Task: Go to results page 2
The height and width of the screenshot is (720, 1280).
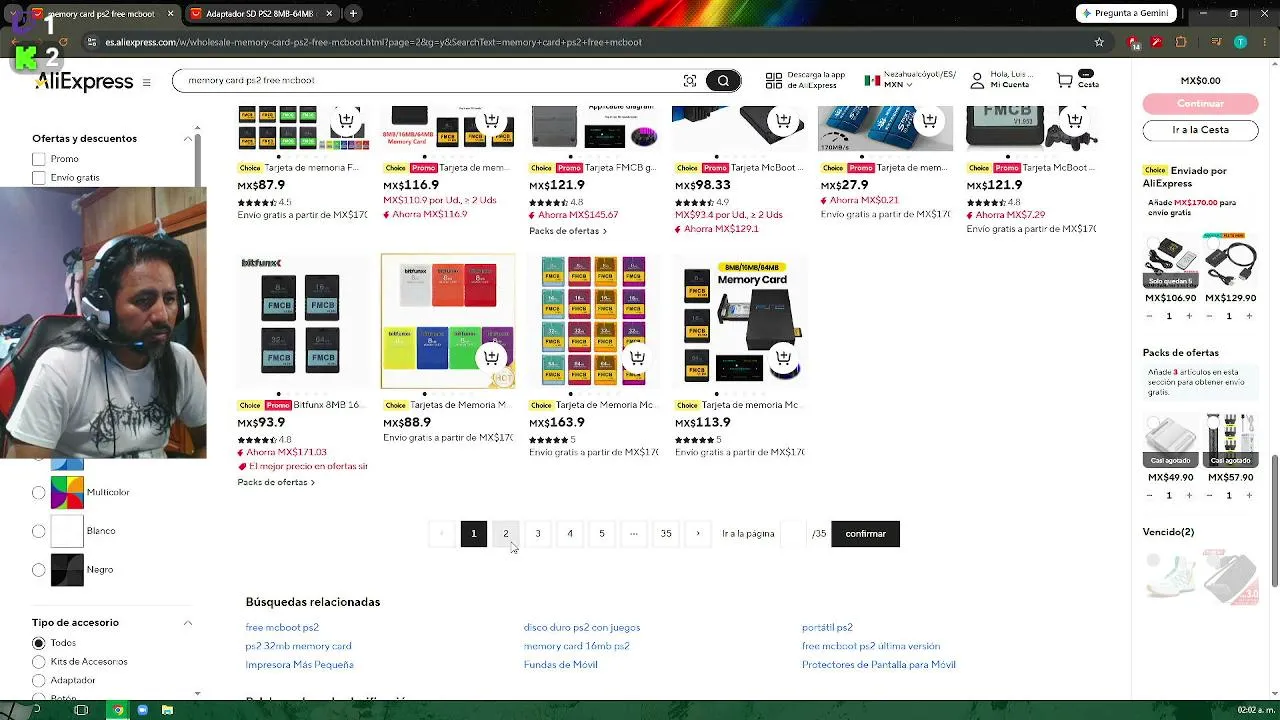Action: (x=506, y=534)
